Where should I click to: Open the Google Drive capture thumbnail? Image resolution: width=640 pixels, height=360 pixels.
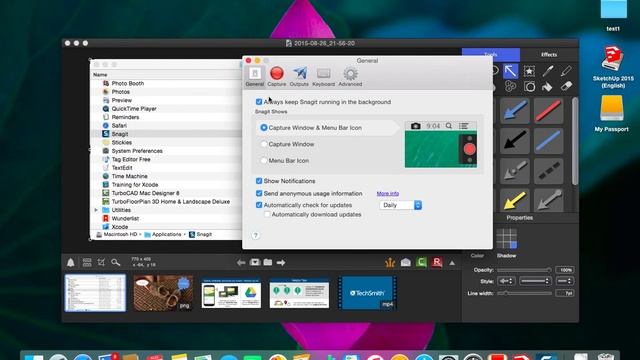coord(231,293)
